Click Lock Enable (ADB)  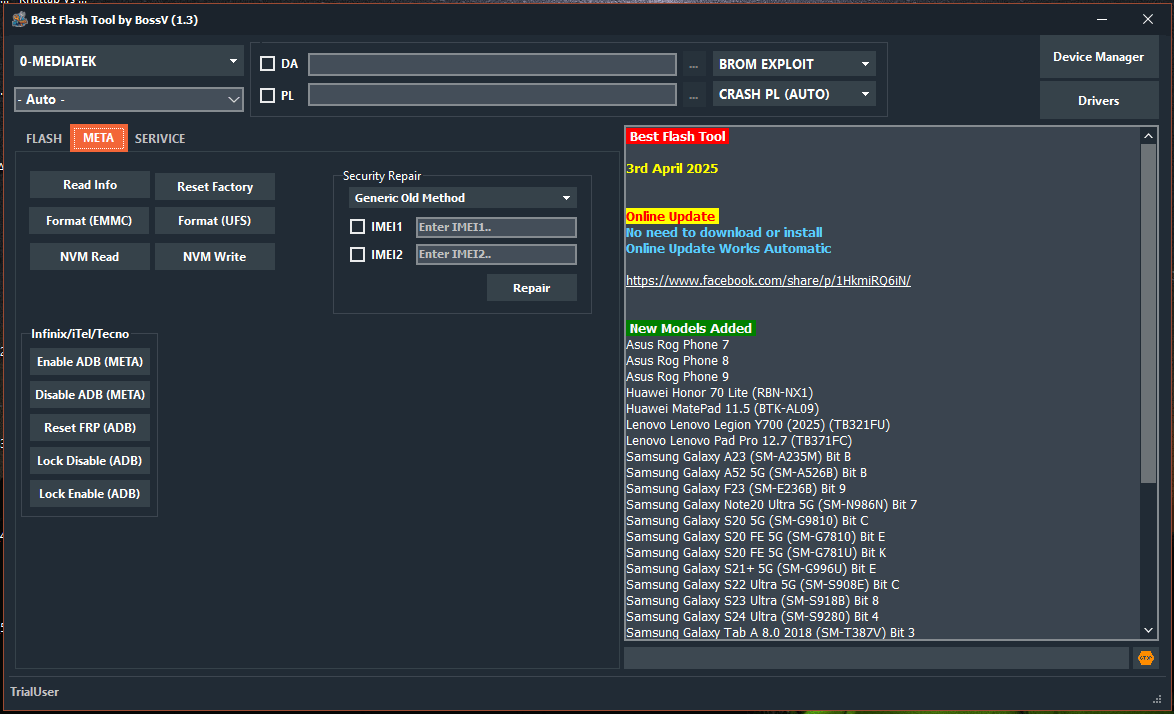click(90, 493)
